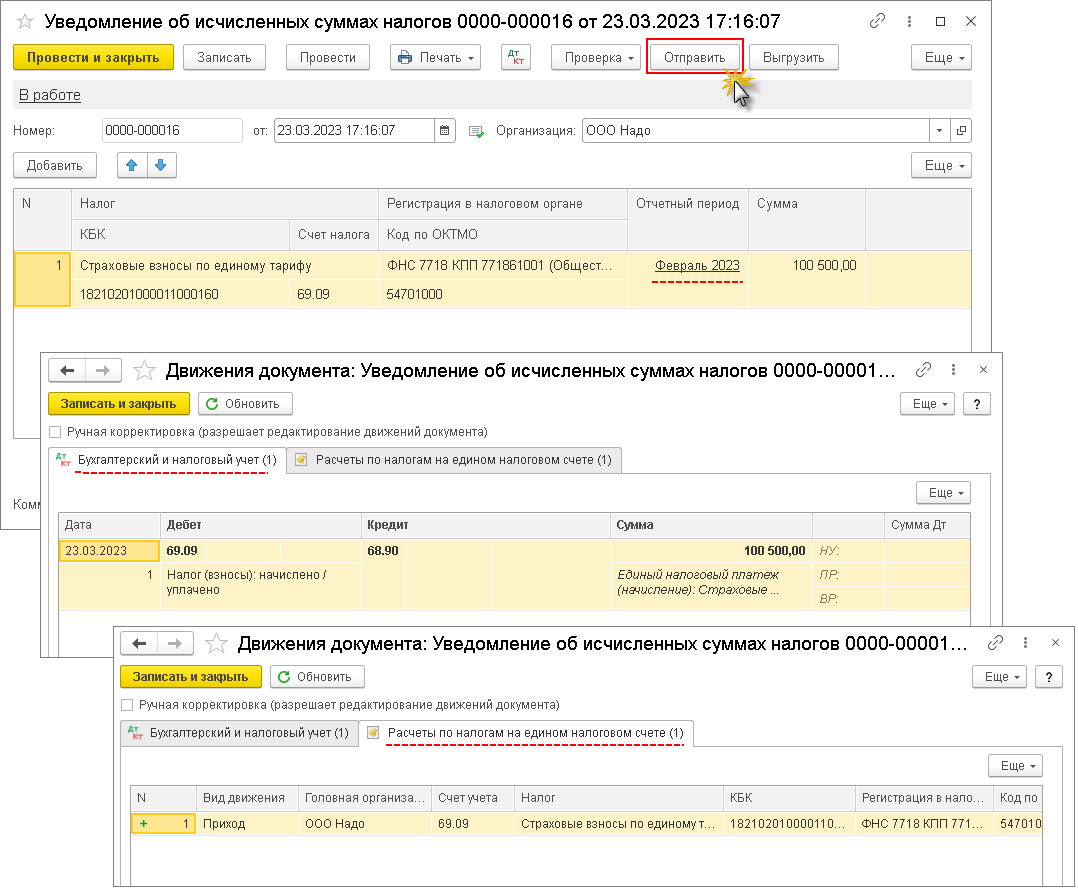Move tax row down with blue arrow

[x=161, y=166]
